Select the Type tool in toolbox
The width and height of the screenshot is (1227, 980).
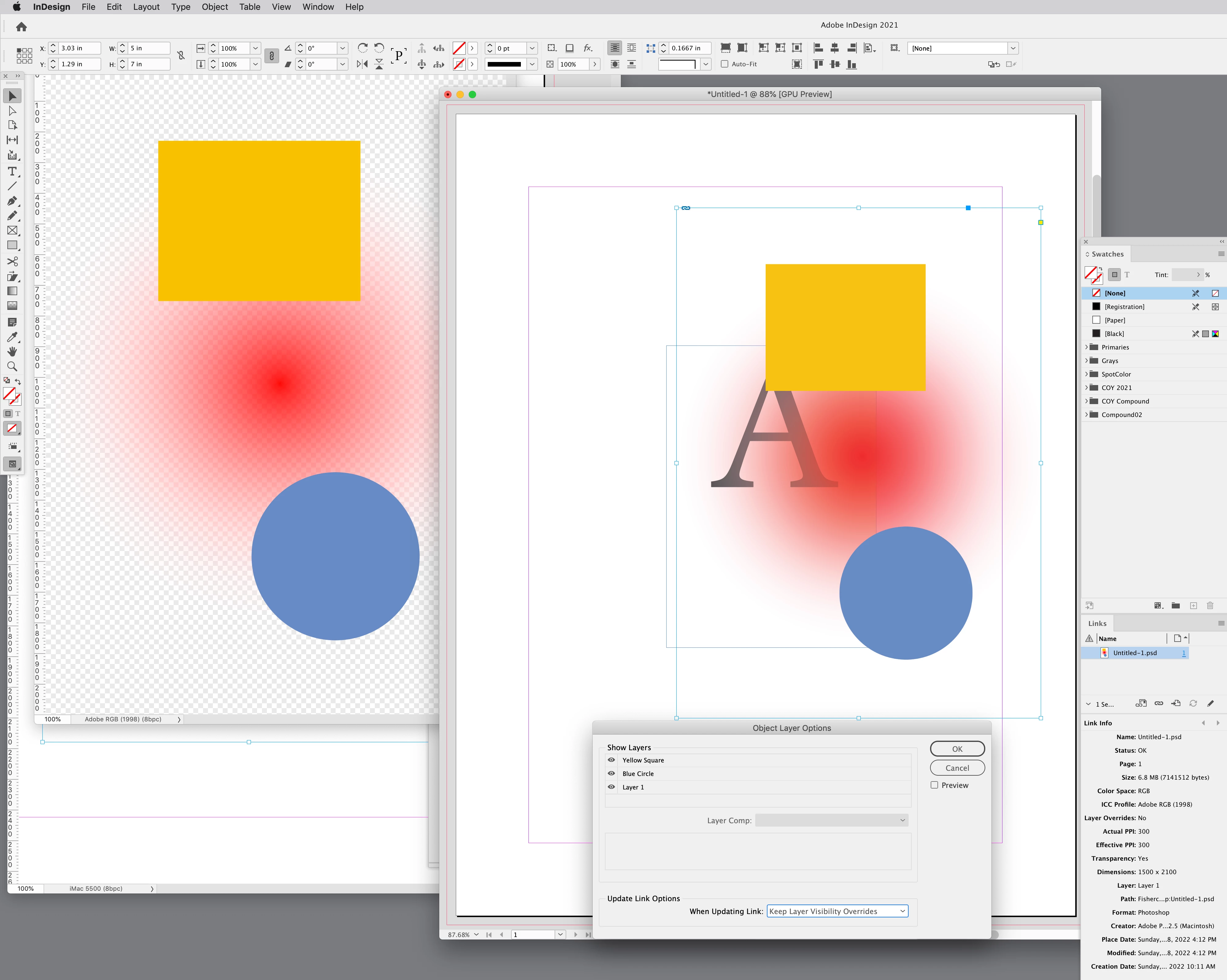(x=12, y=171)
